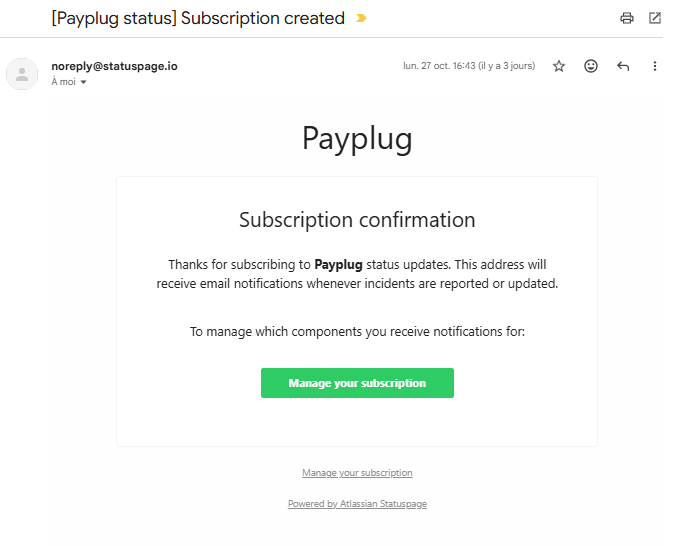
Task: Open the three-dot more options menu
Action: click(655, 66)
